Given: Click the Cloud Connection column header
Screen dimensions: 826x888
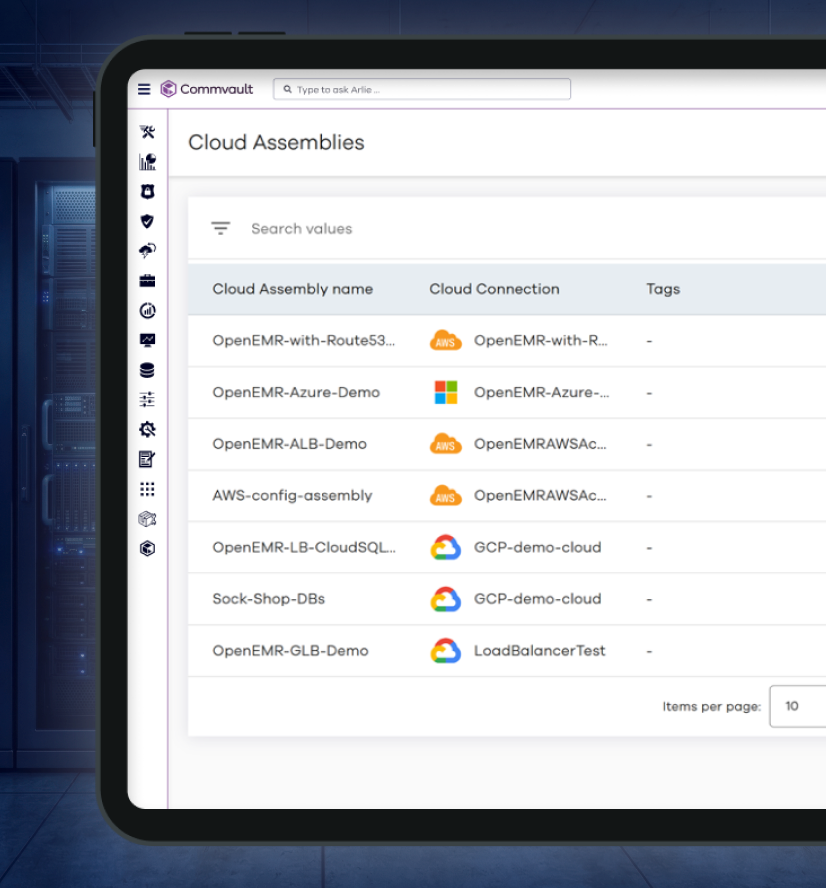Looking at the screenshot, I should click(494, 289).
